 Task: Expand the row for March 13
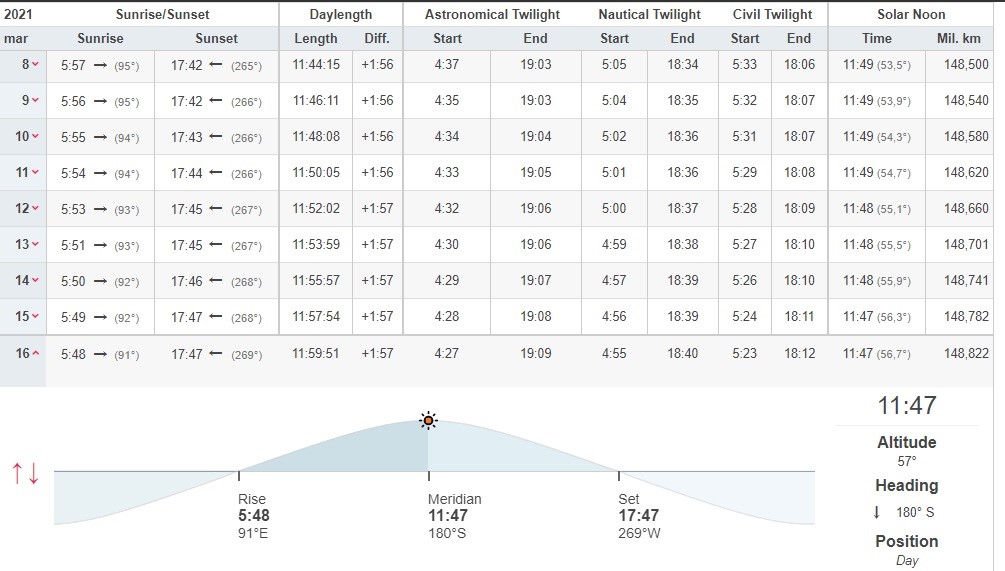[35, 244]
